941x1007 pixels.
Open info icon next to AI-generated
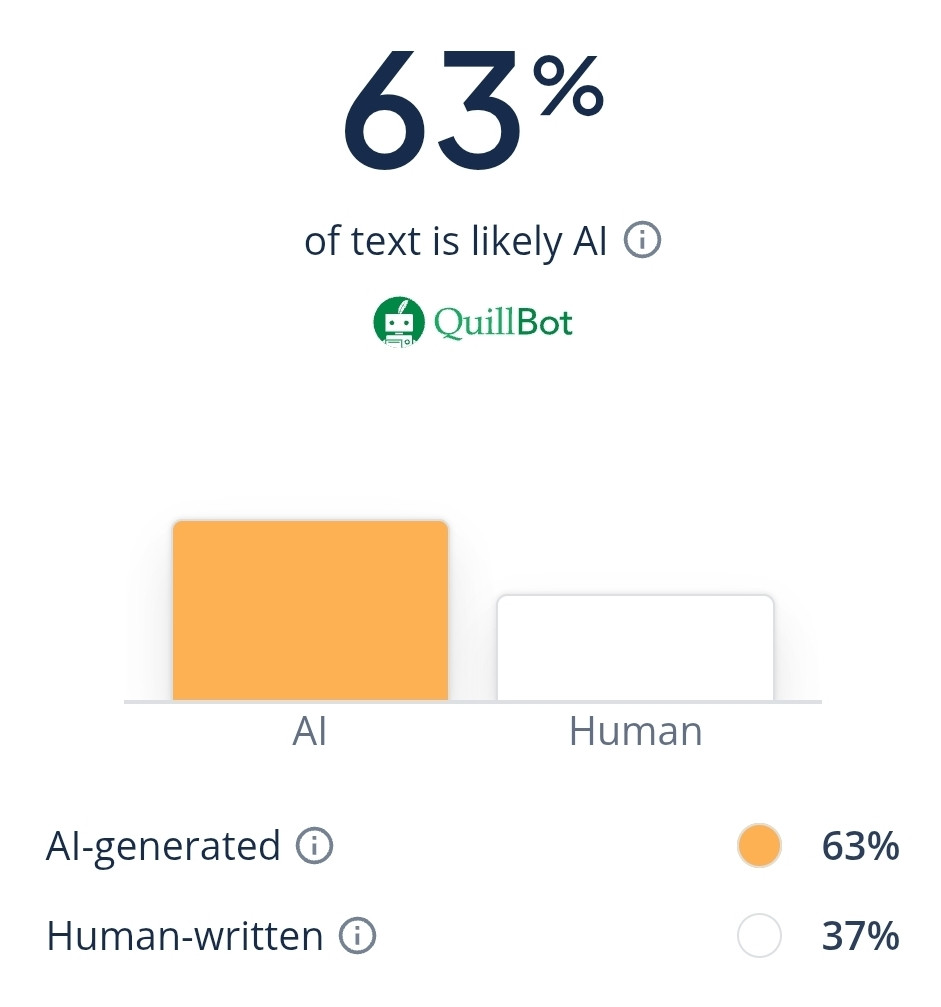pyautogui.click(x=314, y=845)
